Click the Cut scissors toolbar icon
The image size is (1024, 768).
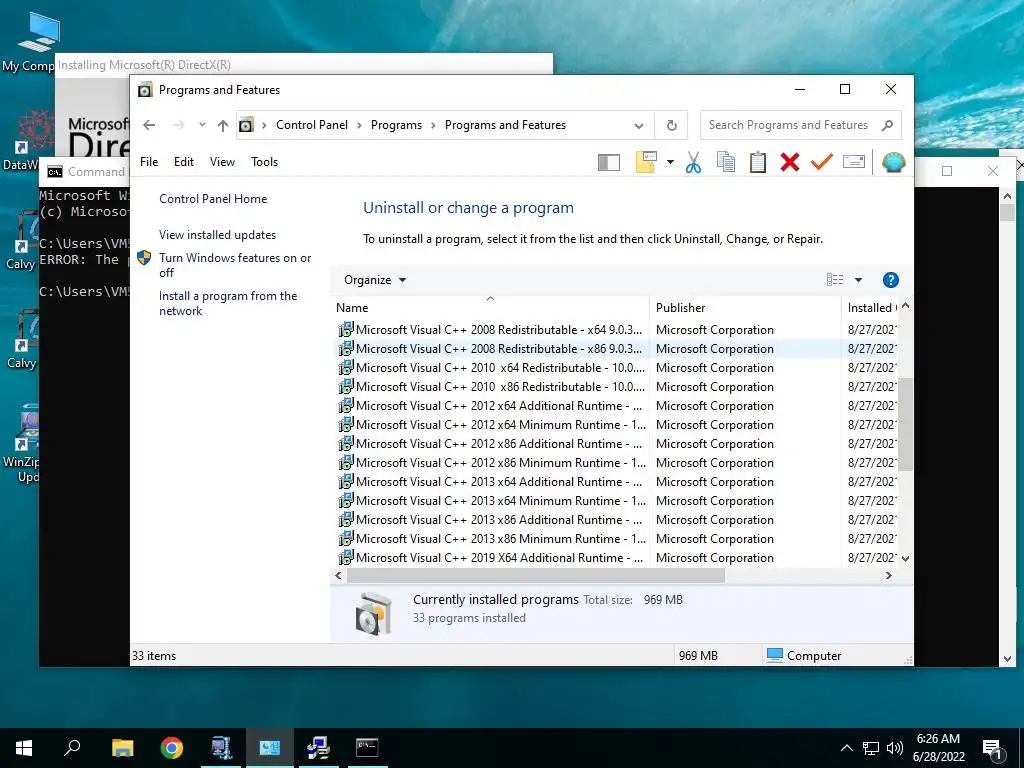click(x=694, y=162)
